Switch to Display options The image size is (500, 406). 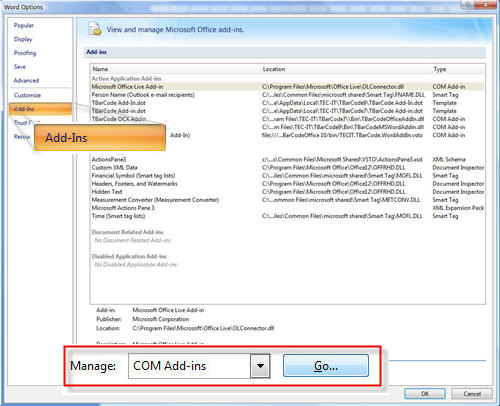click(x=23, y=39)
